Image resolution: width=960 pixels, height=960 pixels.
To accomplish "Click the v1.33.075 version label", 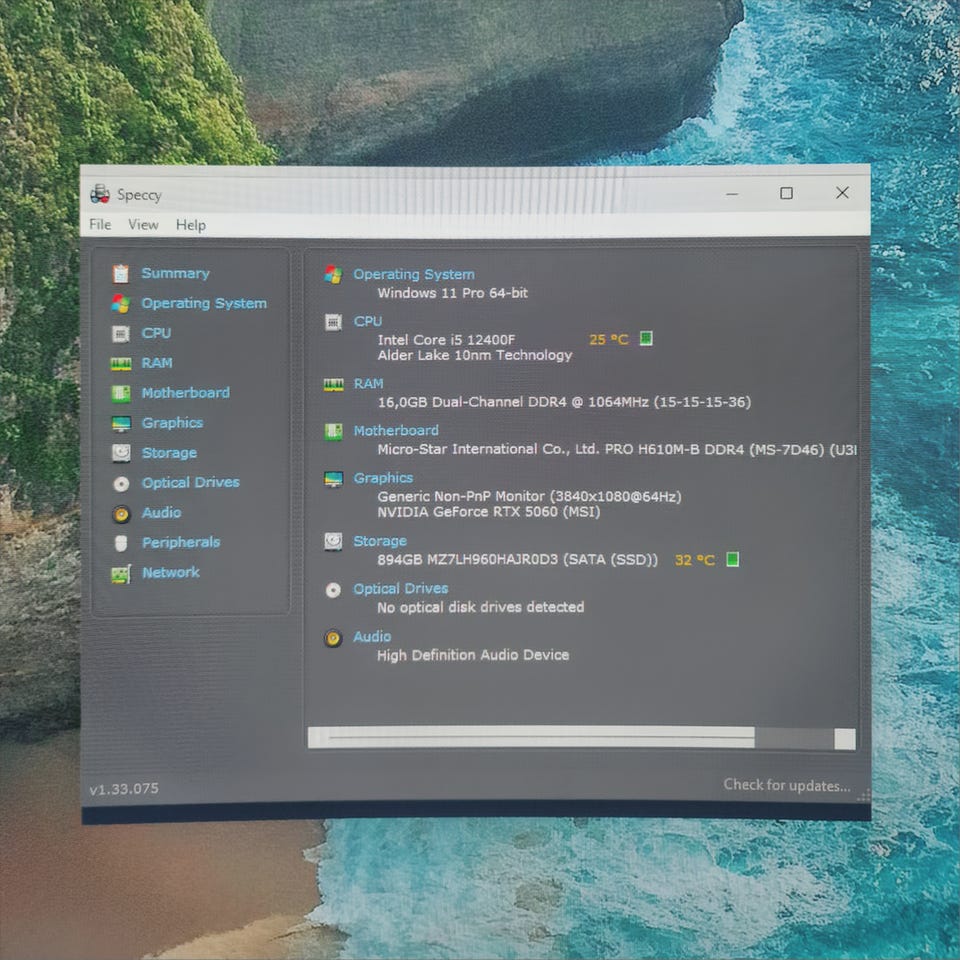I will click(x=124, y=789).
